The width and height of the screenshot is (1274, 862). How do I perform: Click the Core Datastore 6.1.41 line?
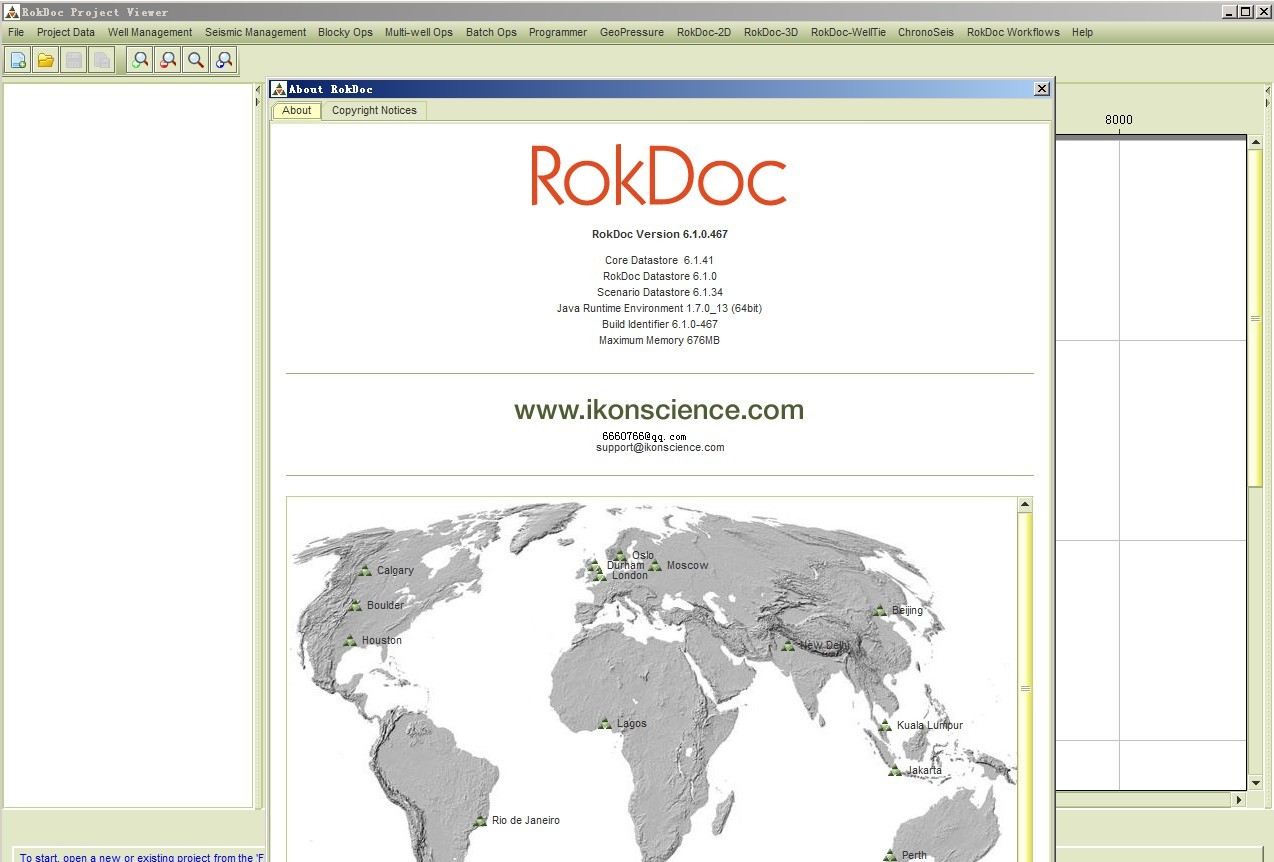pyautogui.click(x=659, y=261)
